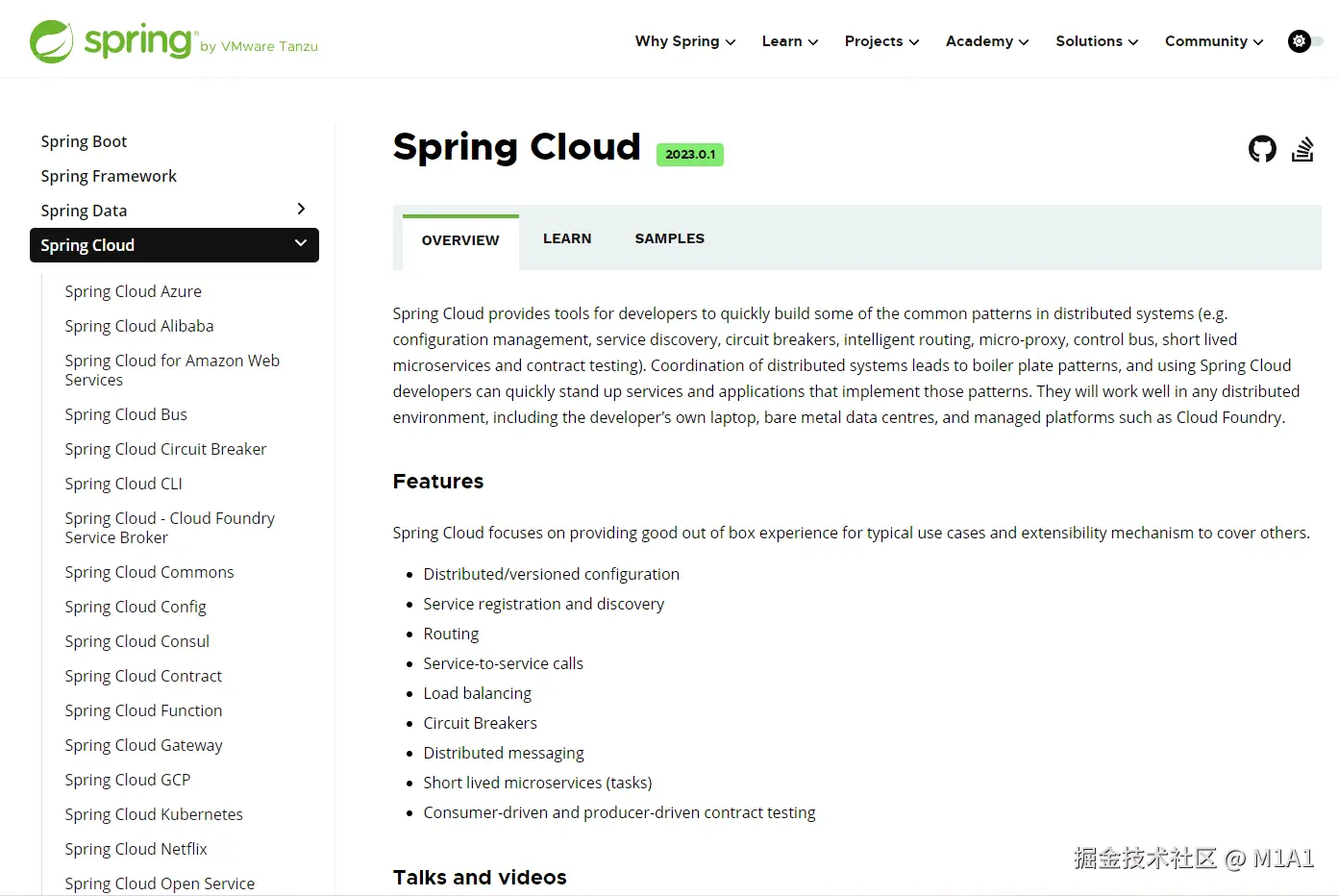Click the Load balancing bullet

click(477, 693)
